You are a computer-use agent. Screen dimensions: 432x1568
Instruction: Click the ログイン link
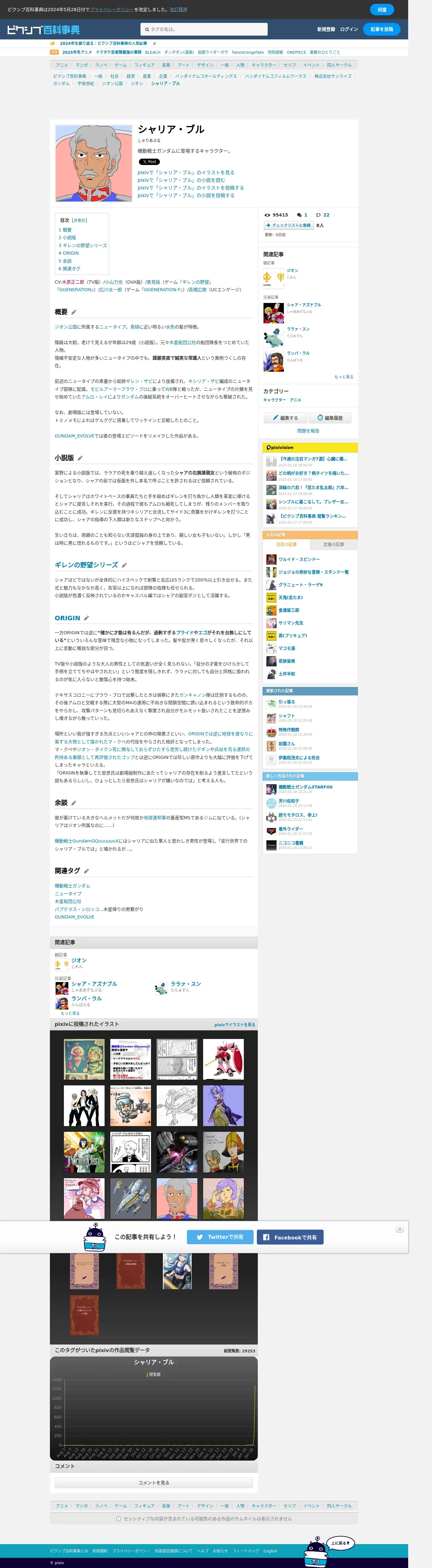click(349, 29)
